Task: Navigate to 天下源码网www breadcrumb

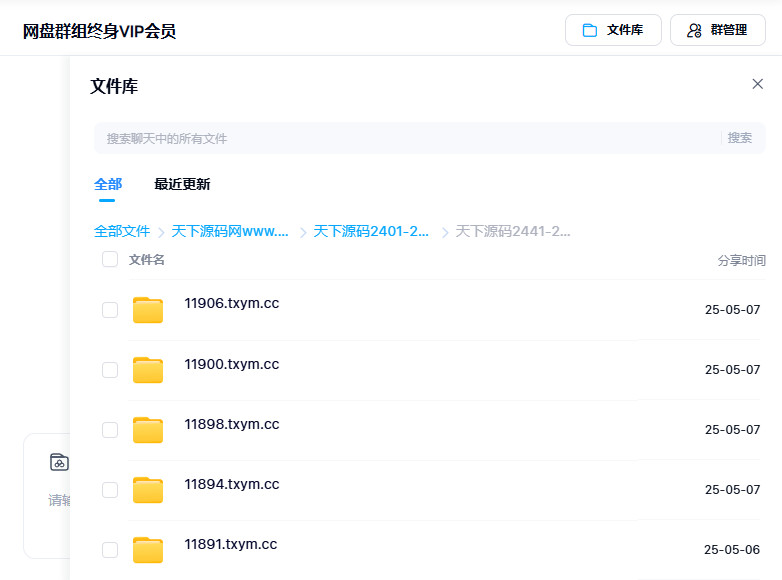Action: [230, 231]
